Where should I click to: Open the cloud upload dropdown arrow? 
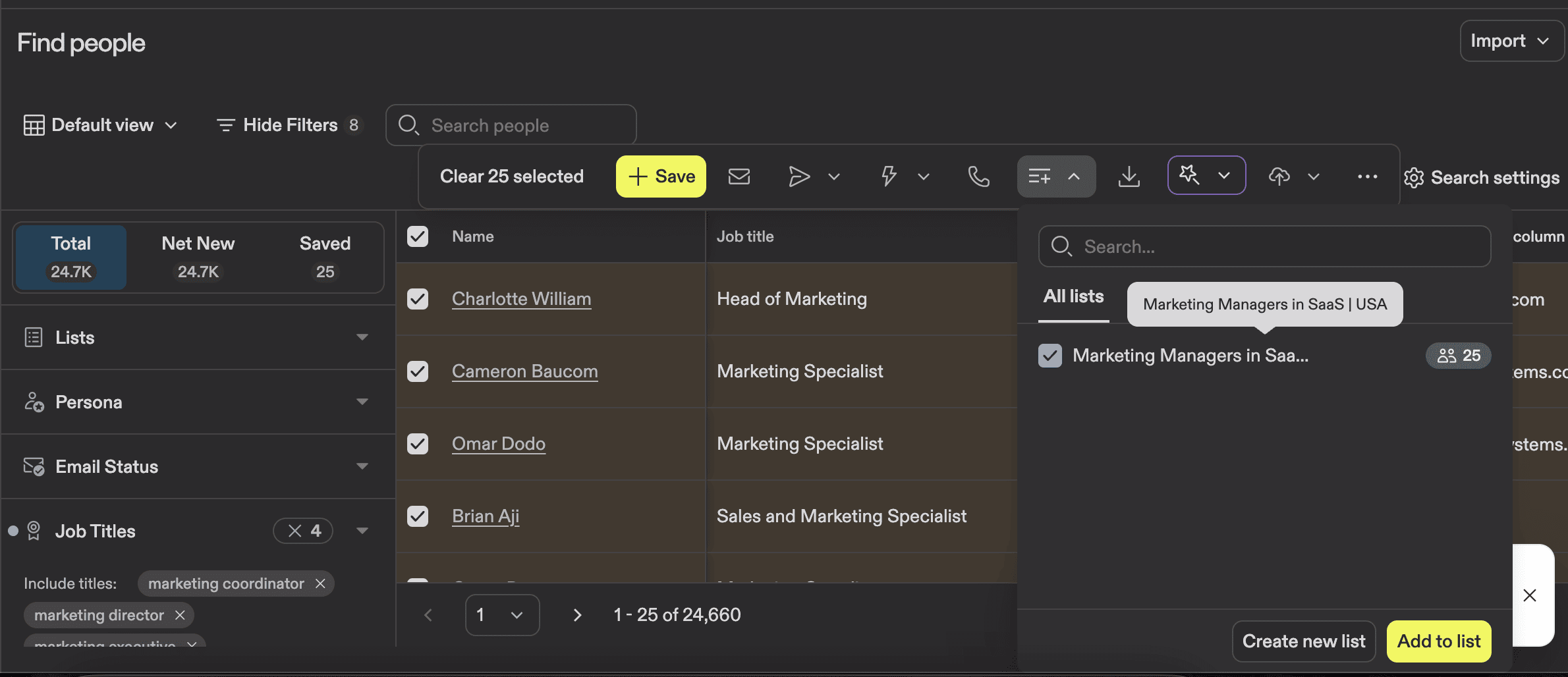(x=1314, y=176)
